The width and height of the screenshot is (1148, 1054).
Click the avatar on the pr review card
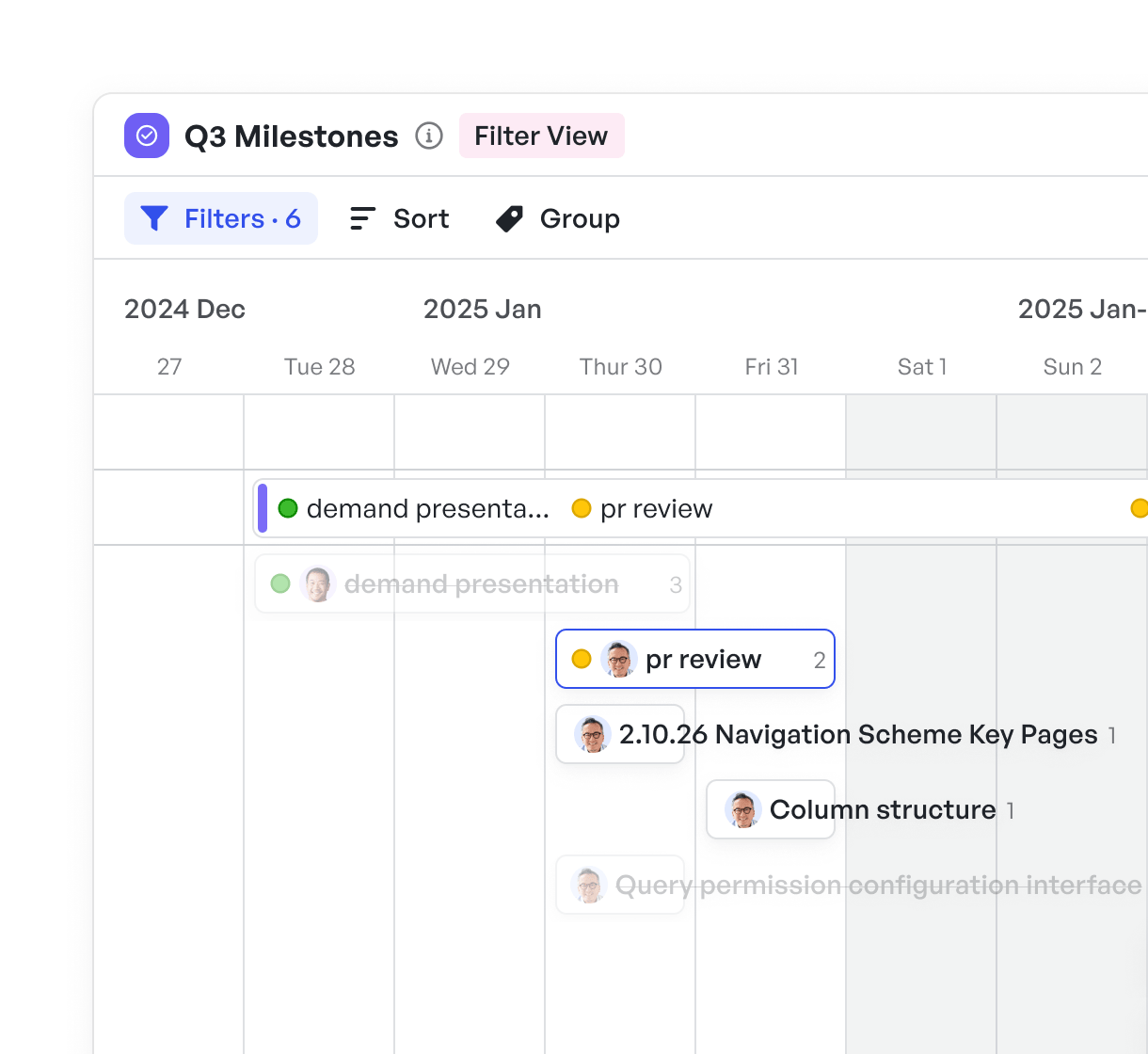(619, 659)
